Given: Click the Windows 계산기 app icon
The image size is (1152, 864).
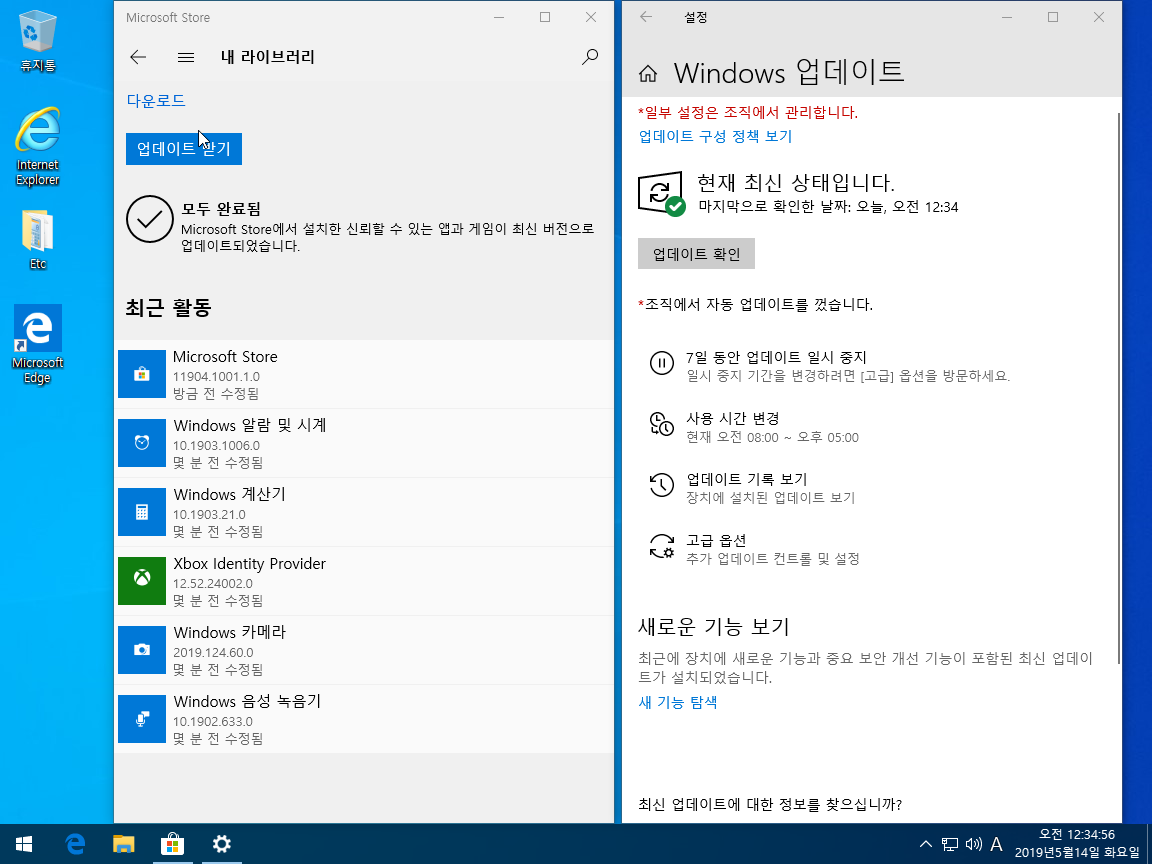Looking at the screenshot, I should tap(142, 512).
